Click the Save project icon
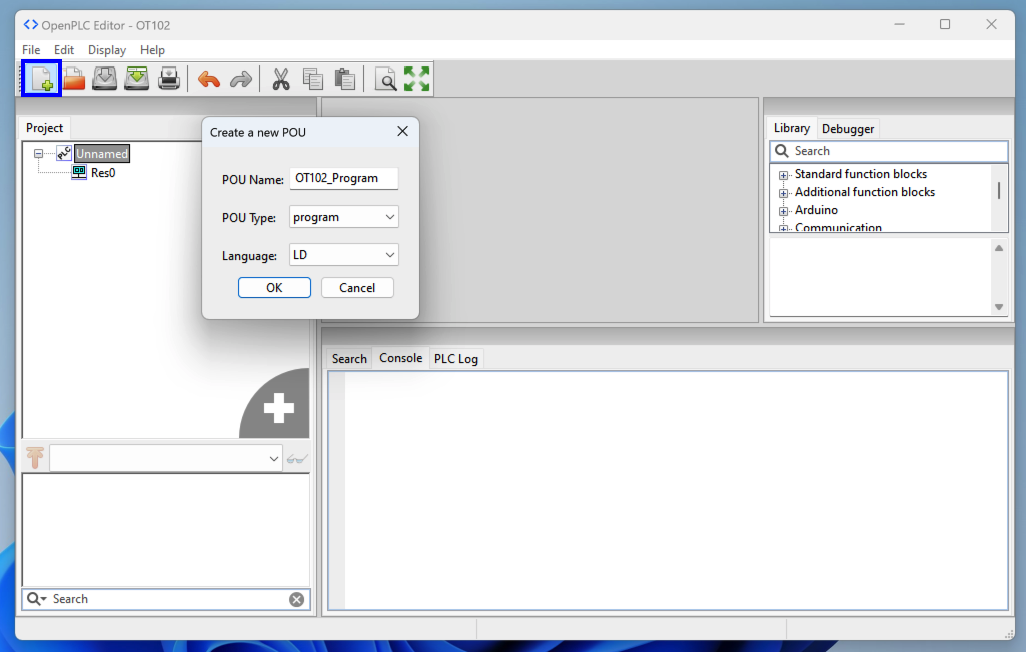Viewport: 1026px width, 652px height. [x=105, y=79]
